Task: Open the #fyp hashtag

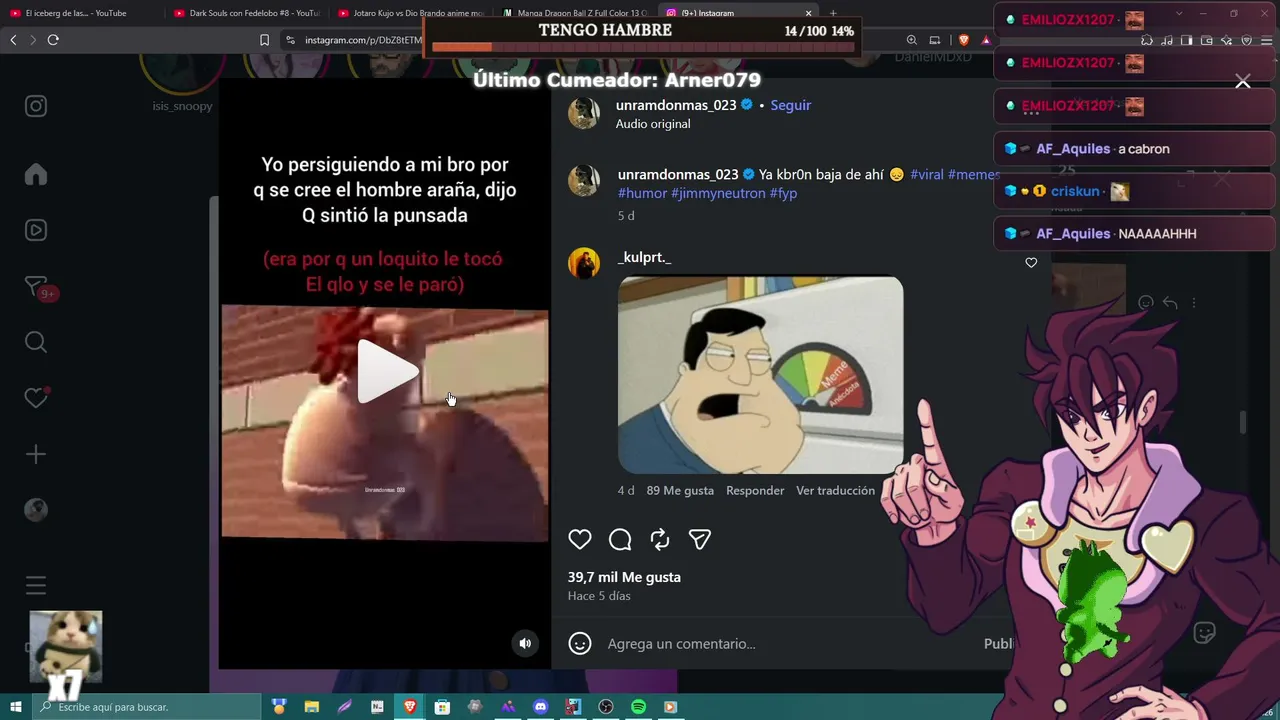Action: click(x=783, y=193)
